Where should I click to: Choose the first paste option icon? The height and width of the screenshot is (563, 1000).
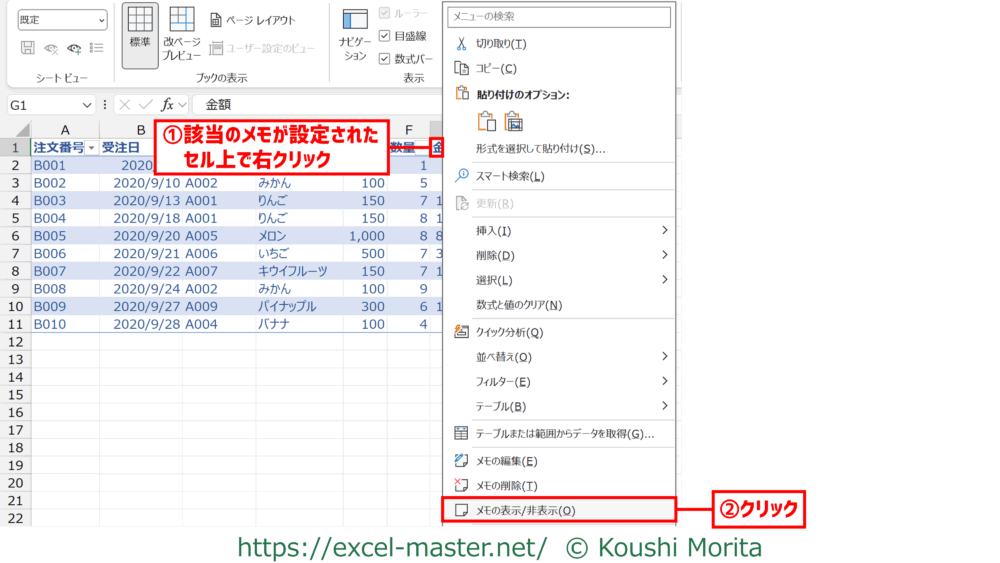[x=487, y=121]
